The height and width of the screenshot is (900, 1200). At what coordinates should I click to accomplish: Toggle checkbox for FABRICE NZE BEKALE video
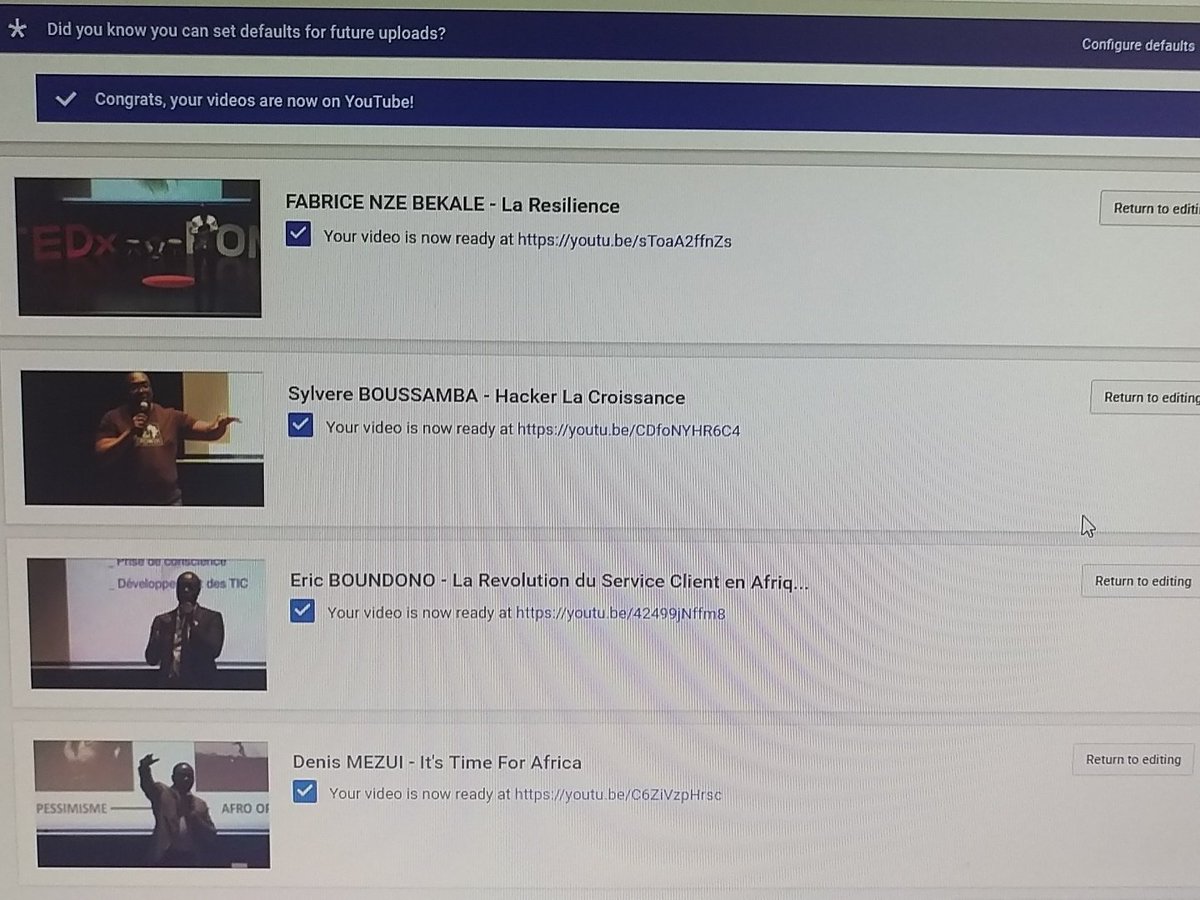pos(298,235)
